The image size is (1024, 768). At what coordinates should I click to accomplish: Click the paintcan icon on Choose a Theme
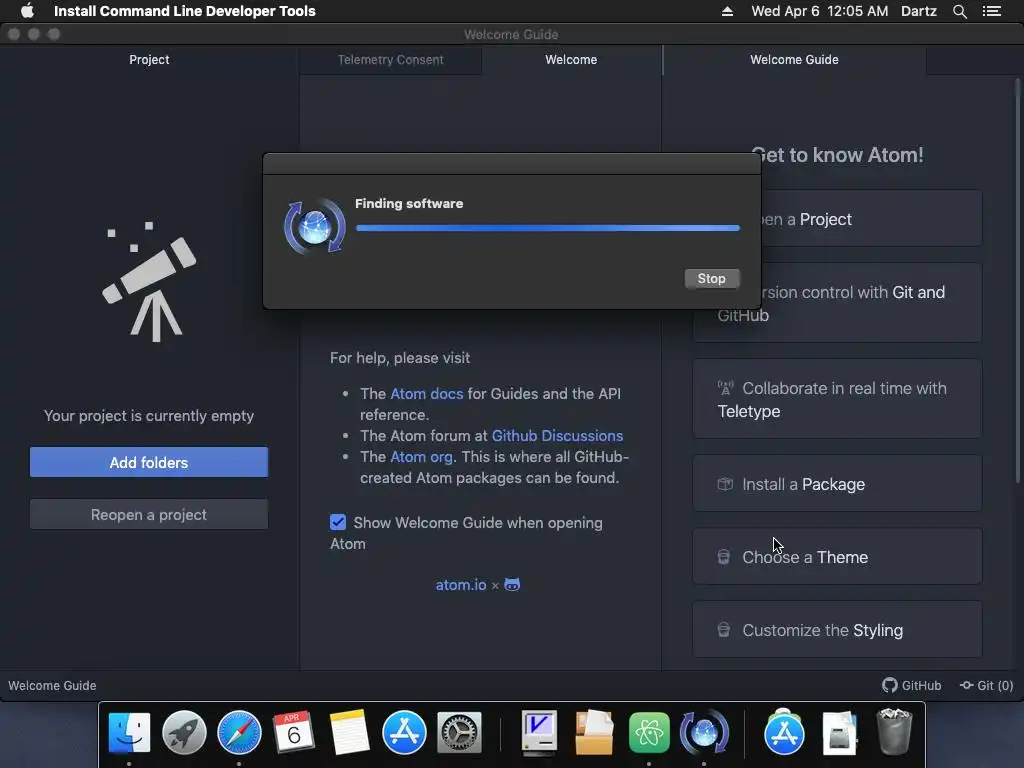click(x=724, y=557)
